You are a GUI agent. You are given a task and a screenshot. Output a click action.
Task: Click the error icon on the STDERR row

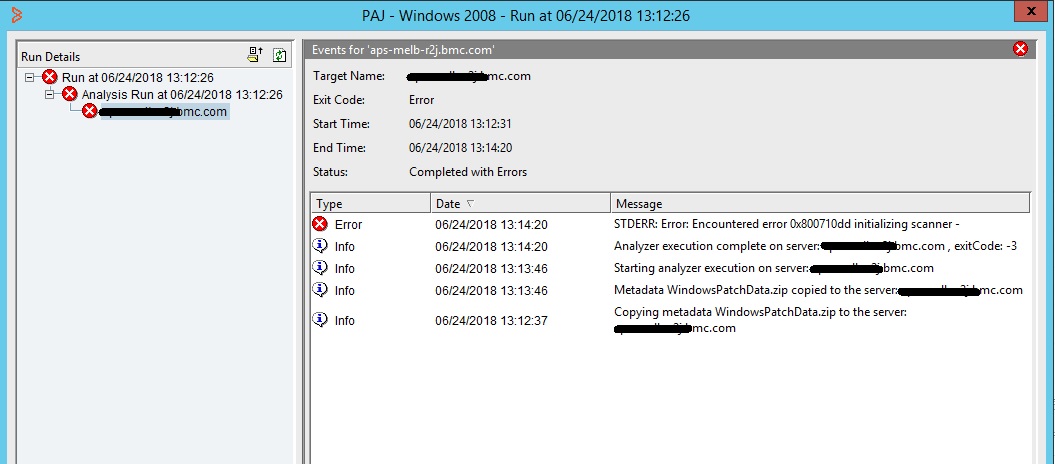pos(320,224)
